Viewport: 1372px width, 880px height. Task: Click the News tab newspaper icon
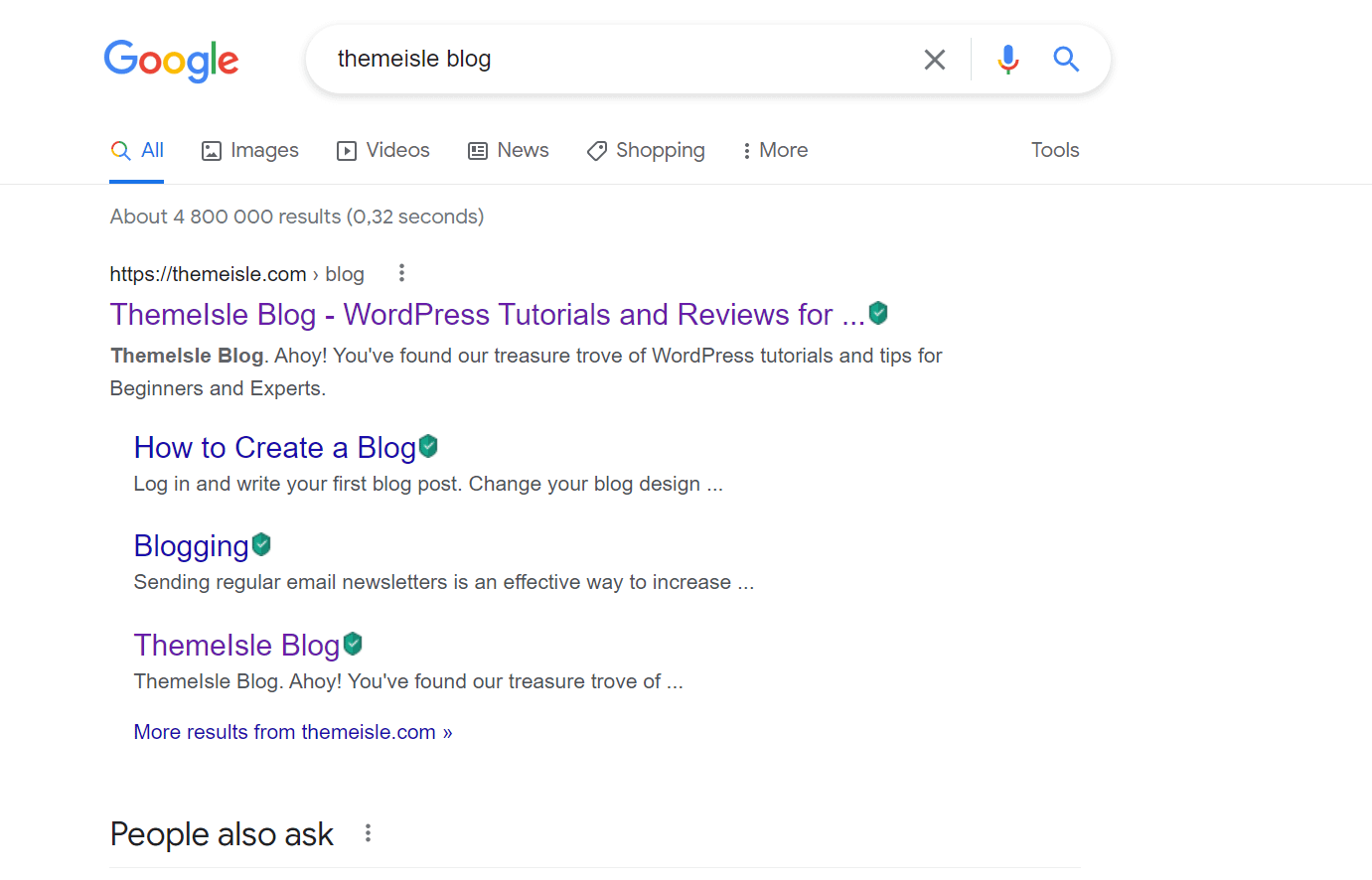click(478, 151)
